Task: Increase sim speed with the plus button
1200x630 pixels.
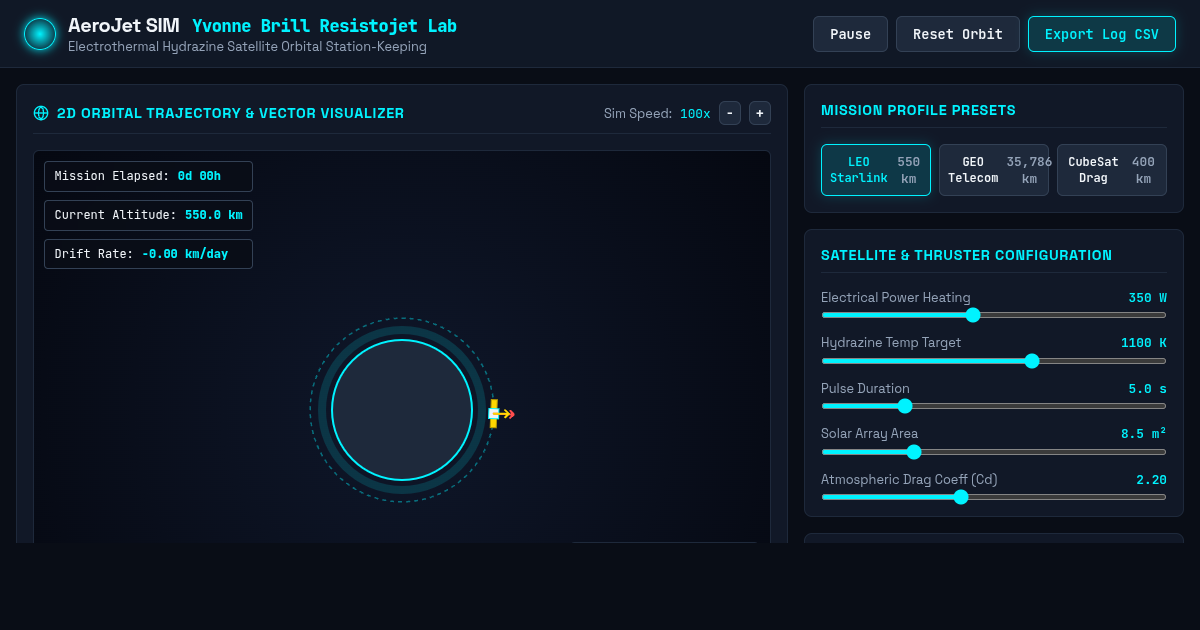Action: 760,113
